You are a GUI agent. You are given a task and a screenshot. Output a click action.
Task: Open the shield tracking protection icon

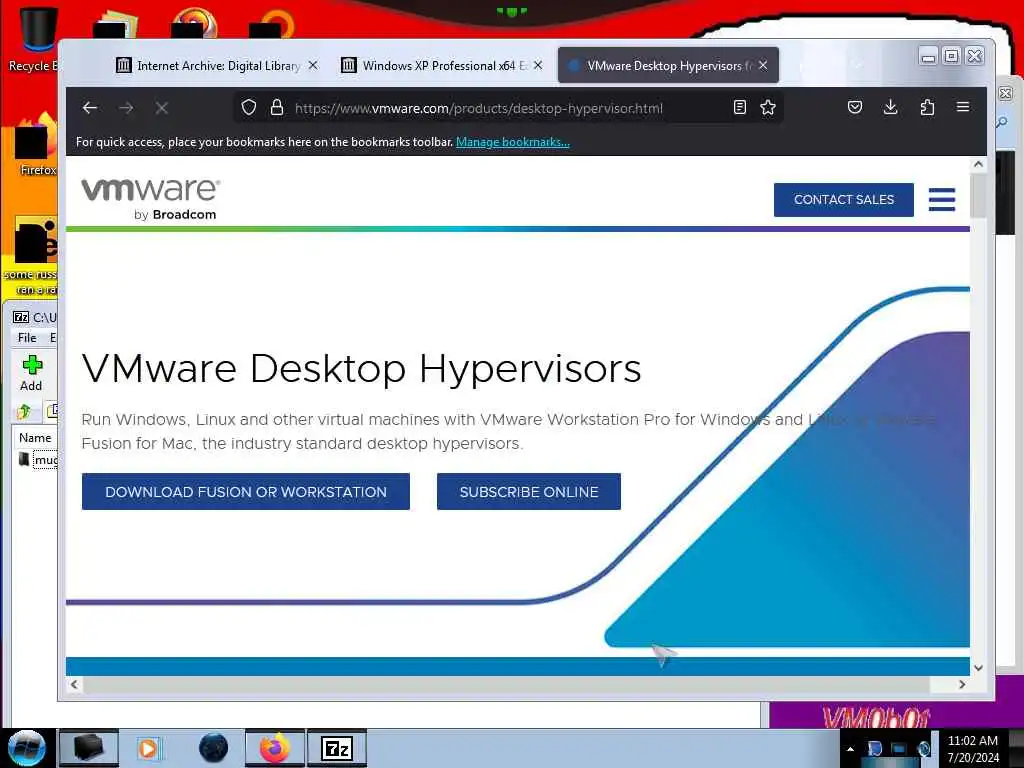point(249,108)
